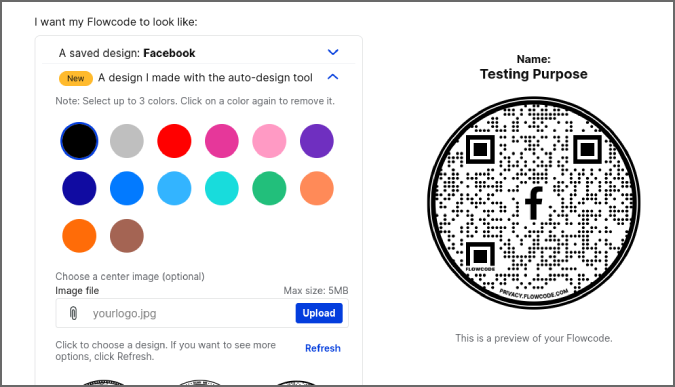675x387 pixels.
Task: Choose the sky blue color swatch
Action: pyautogui.click(x=174, y=188)
